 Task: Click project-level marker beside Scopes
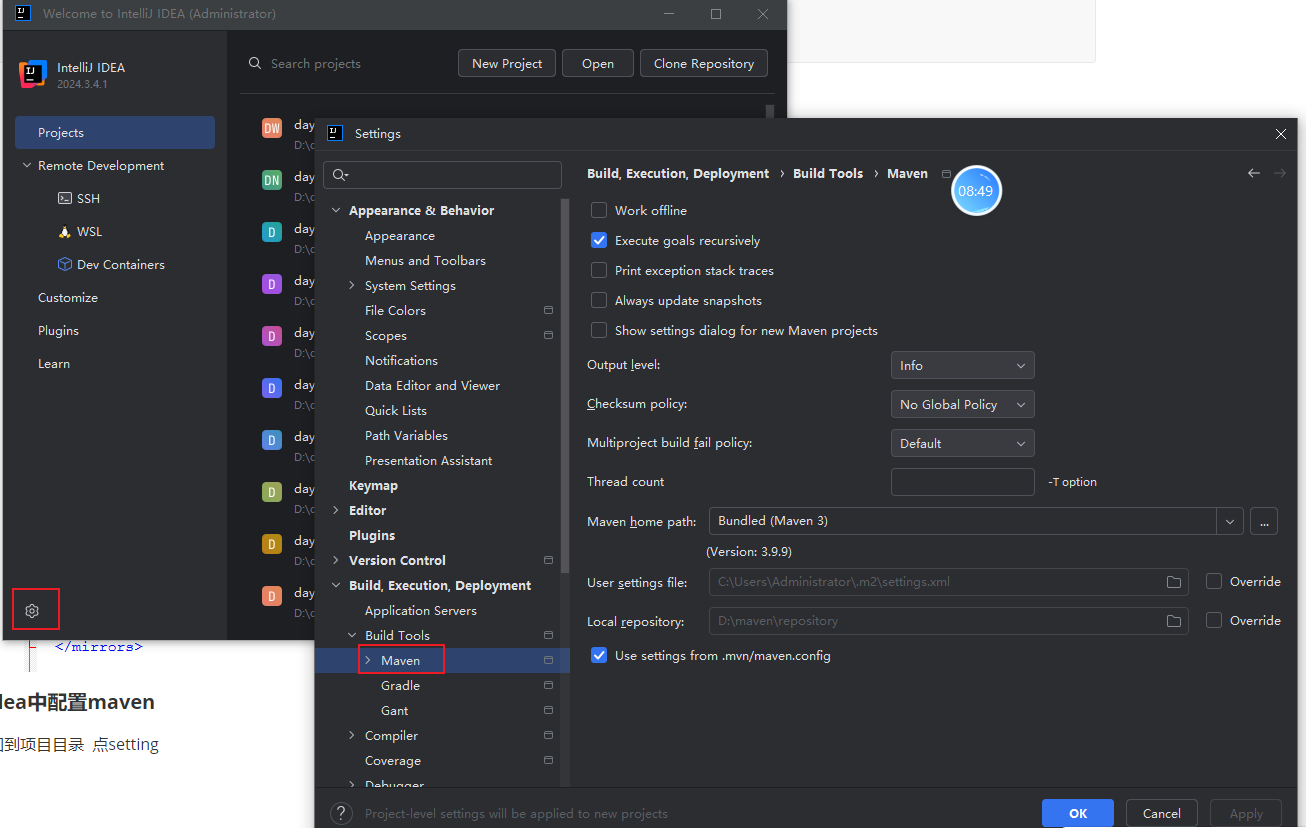tap(548, 335)
